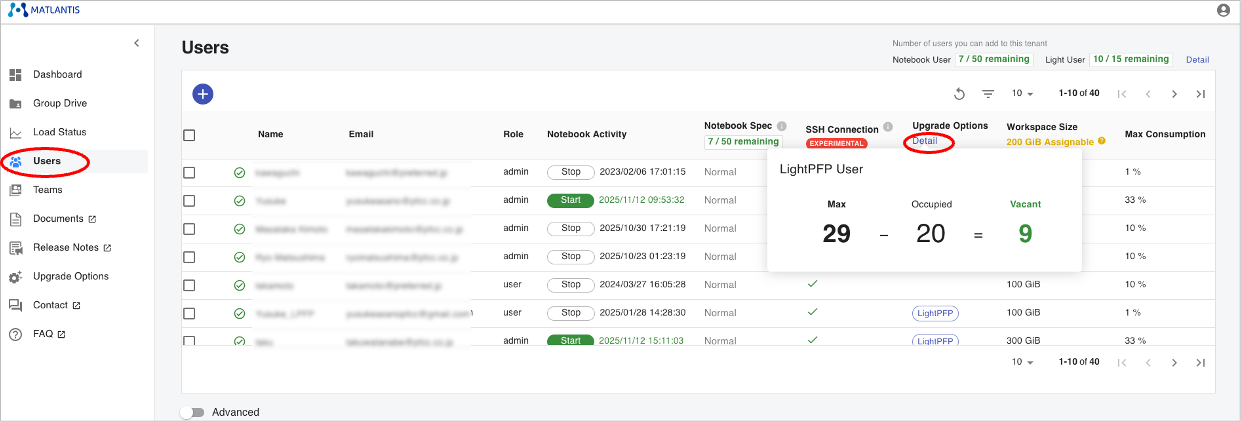This screenshot has height=422, width=1241.
Task: Click the Notebook Spec info icon
Action: [x=782, y=126]
